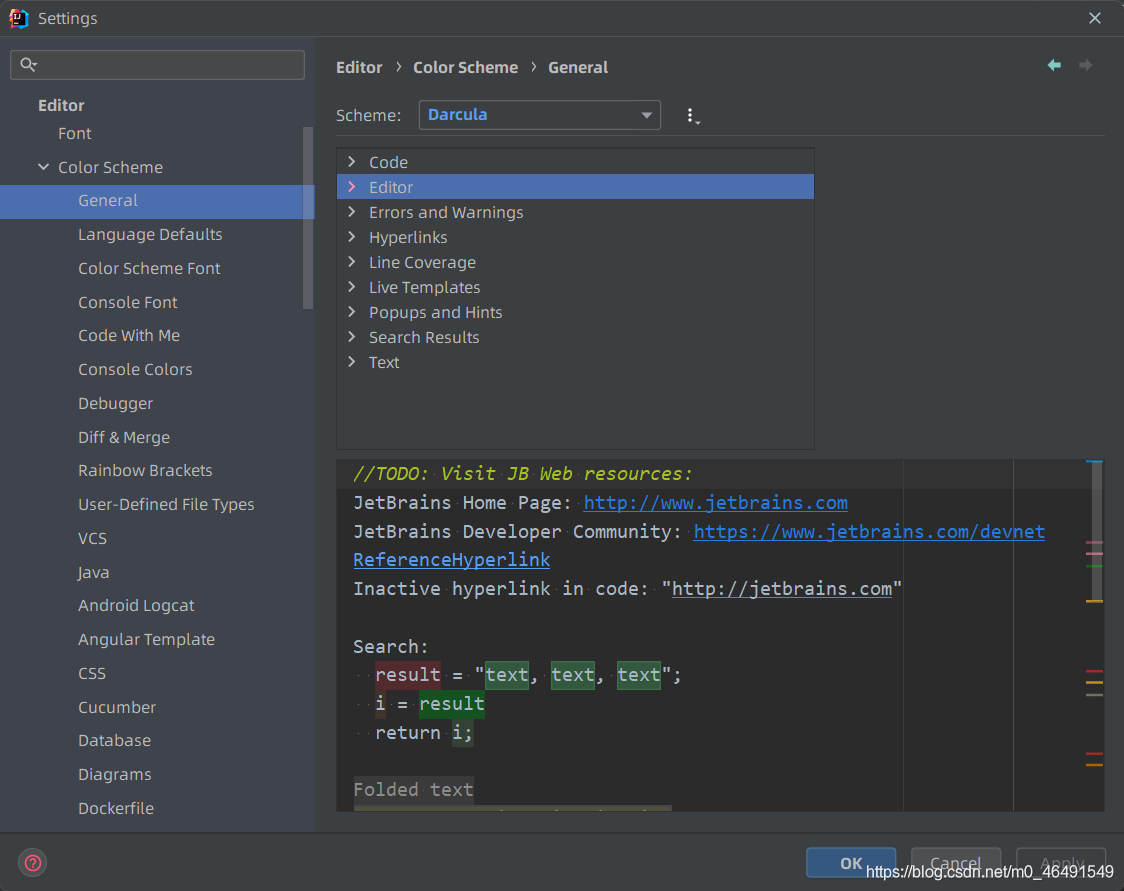
Task: Click the preview pane scrollbar
Action: [x=1097, y=530]
